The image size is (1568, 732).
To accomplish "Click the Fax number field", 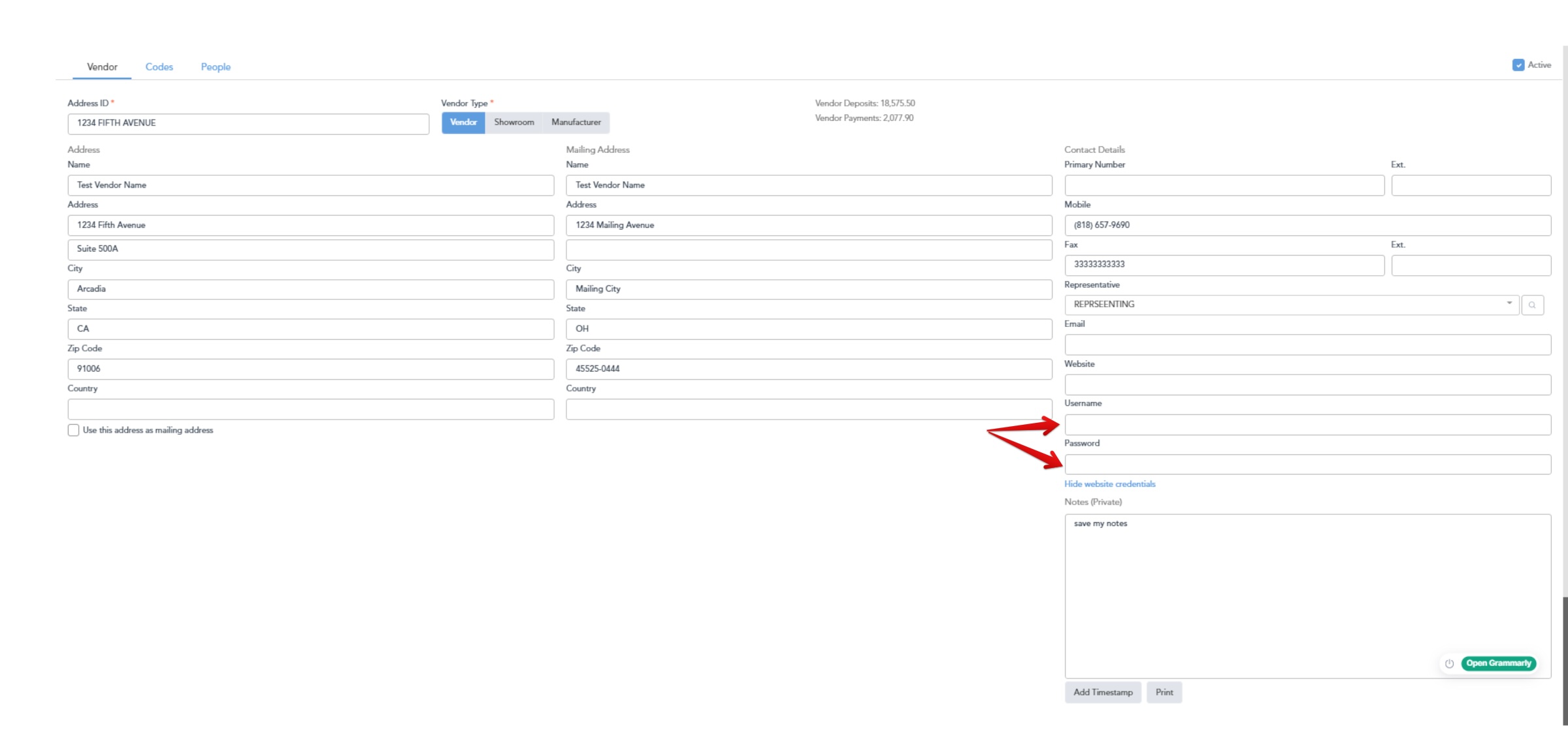I will [x=1224, y=265].
